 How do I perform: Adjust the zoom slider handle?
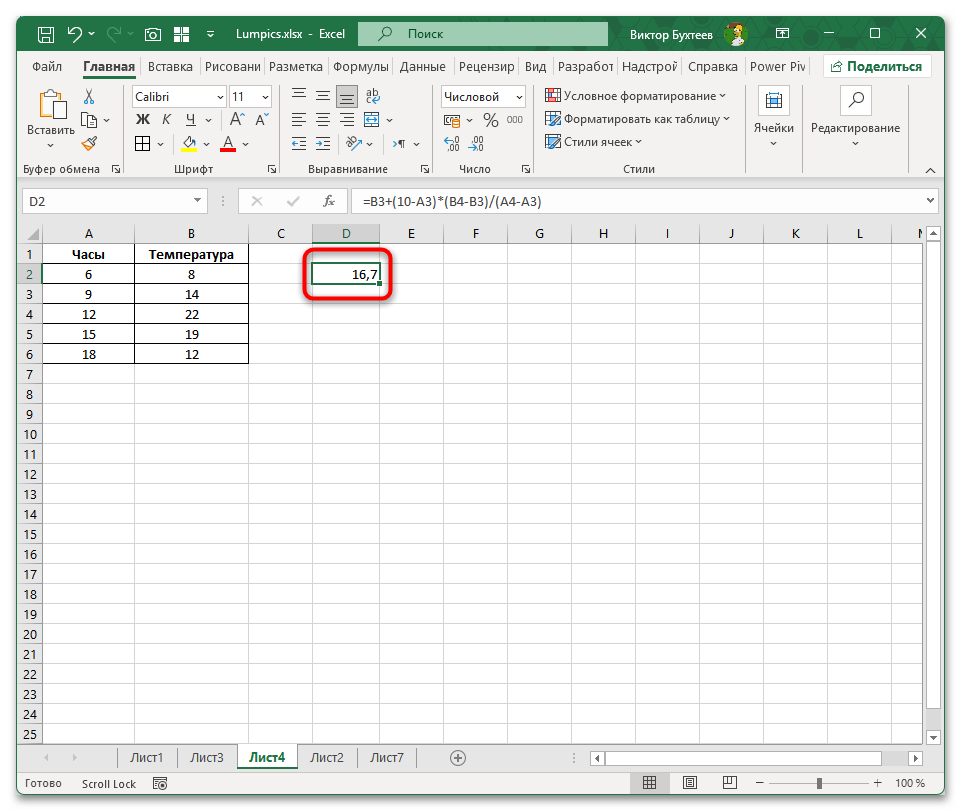819,783
